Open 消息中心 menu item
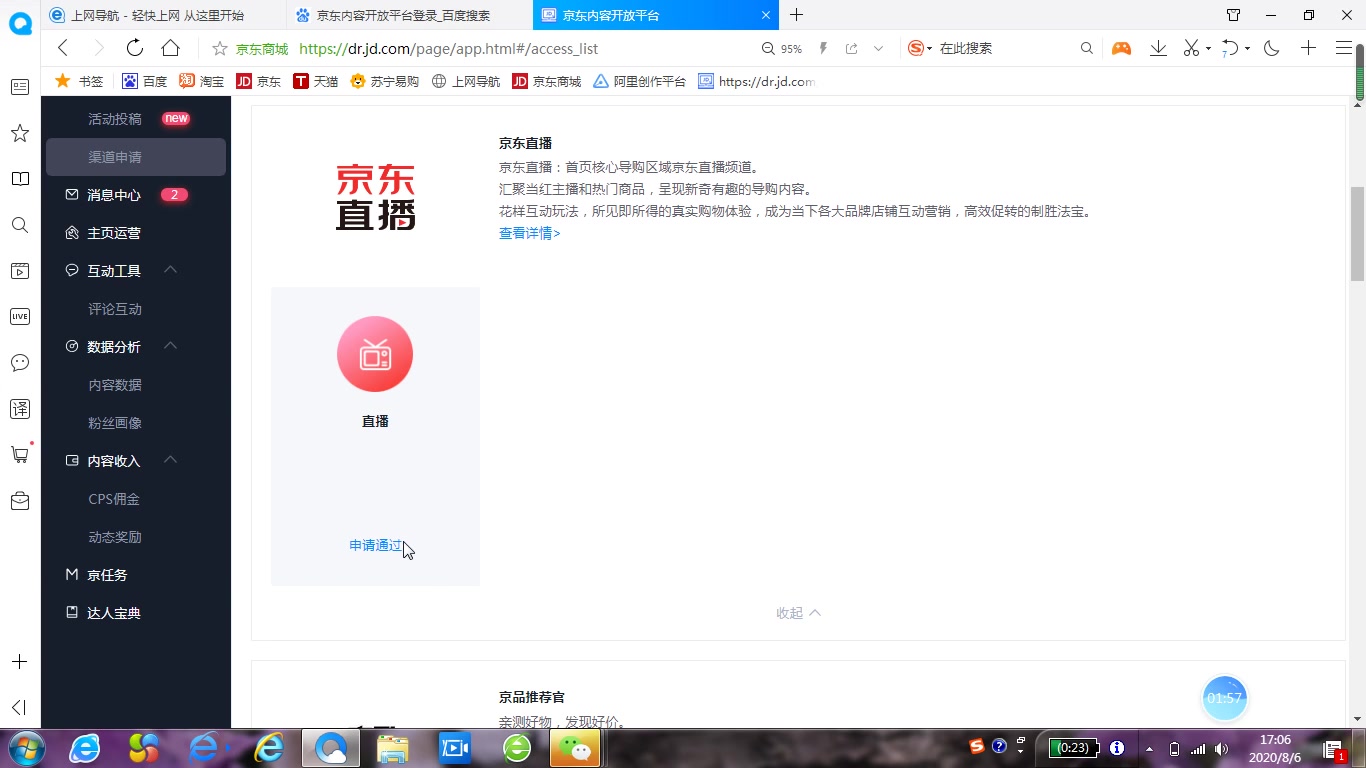The height and width of the screenshot is (768, 1366). click(114, 195)
